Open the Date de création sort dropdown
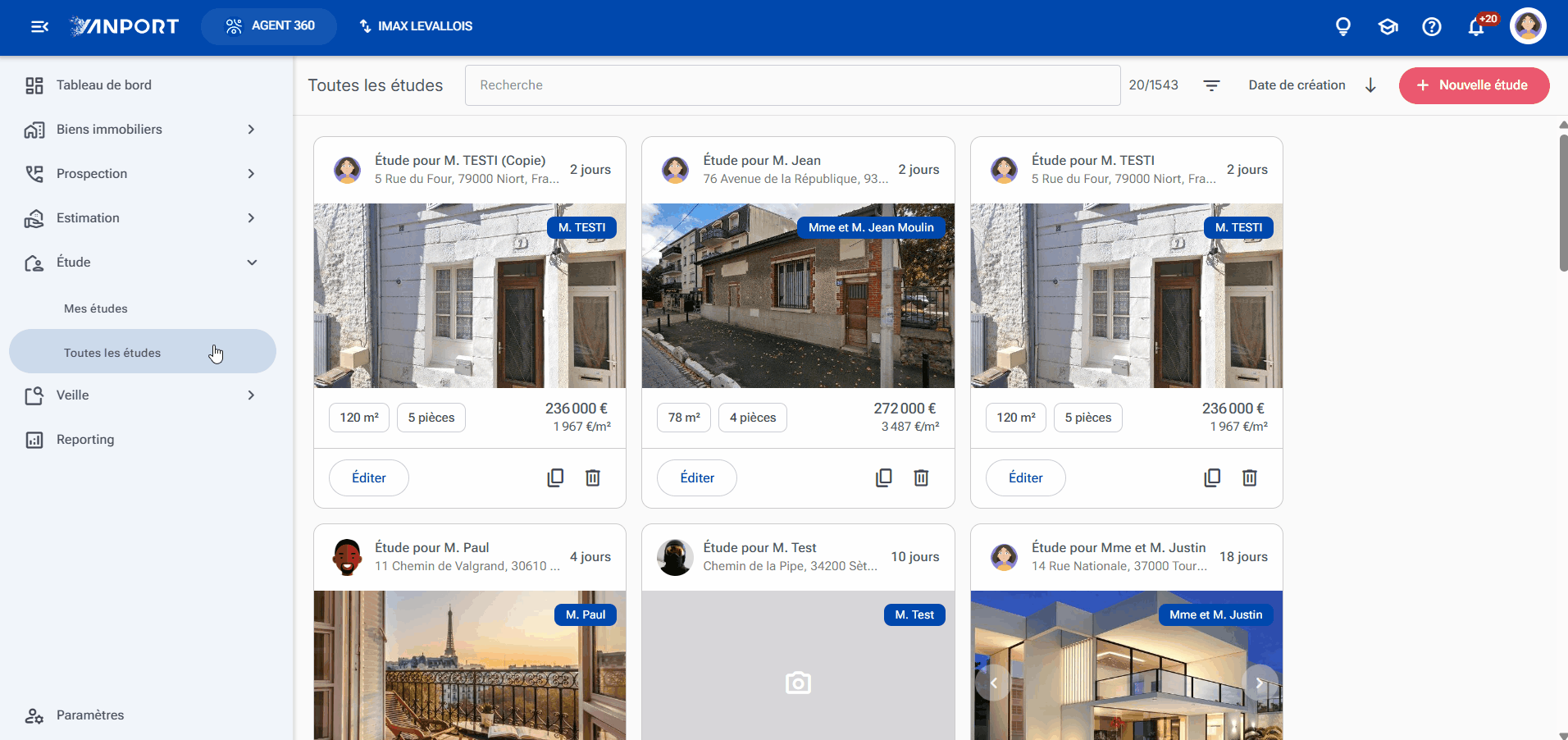Image resolution: width=1568 pixels, height=740 pixels. 1297,85
